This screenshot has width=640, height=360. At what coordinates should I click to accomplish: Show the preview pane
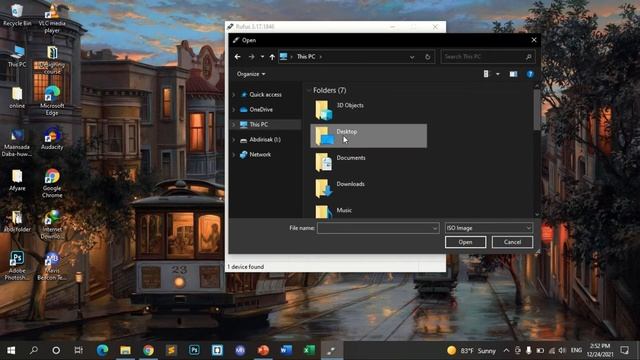(513, 74)
